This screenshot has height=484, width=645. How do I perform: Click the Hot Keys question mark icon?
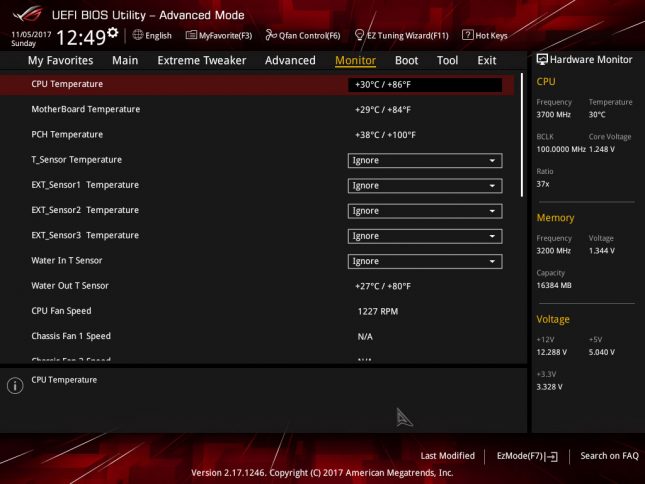[467, 35]
